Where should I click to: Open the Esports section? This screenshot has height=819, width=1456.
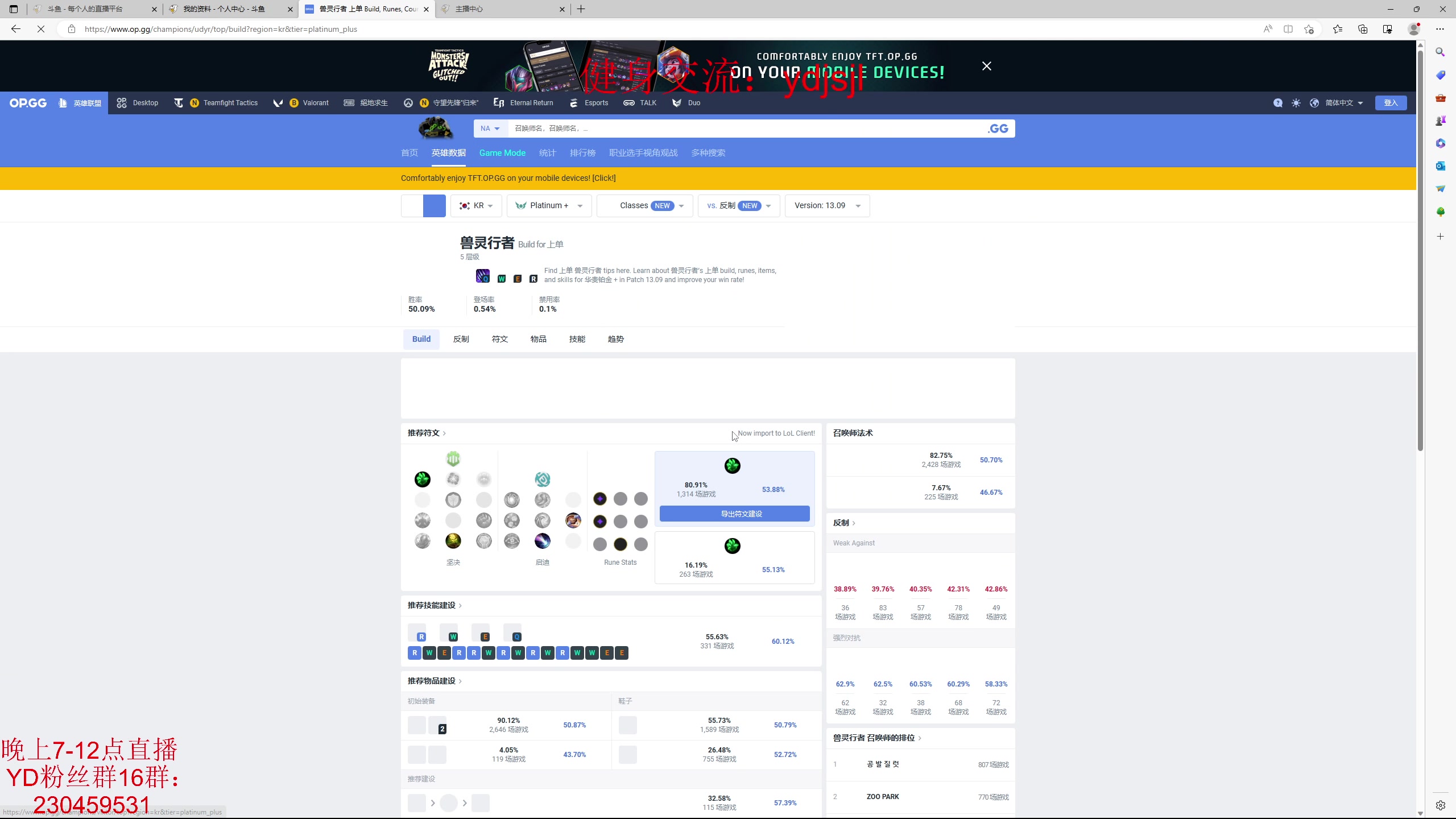[589, 103]
